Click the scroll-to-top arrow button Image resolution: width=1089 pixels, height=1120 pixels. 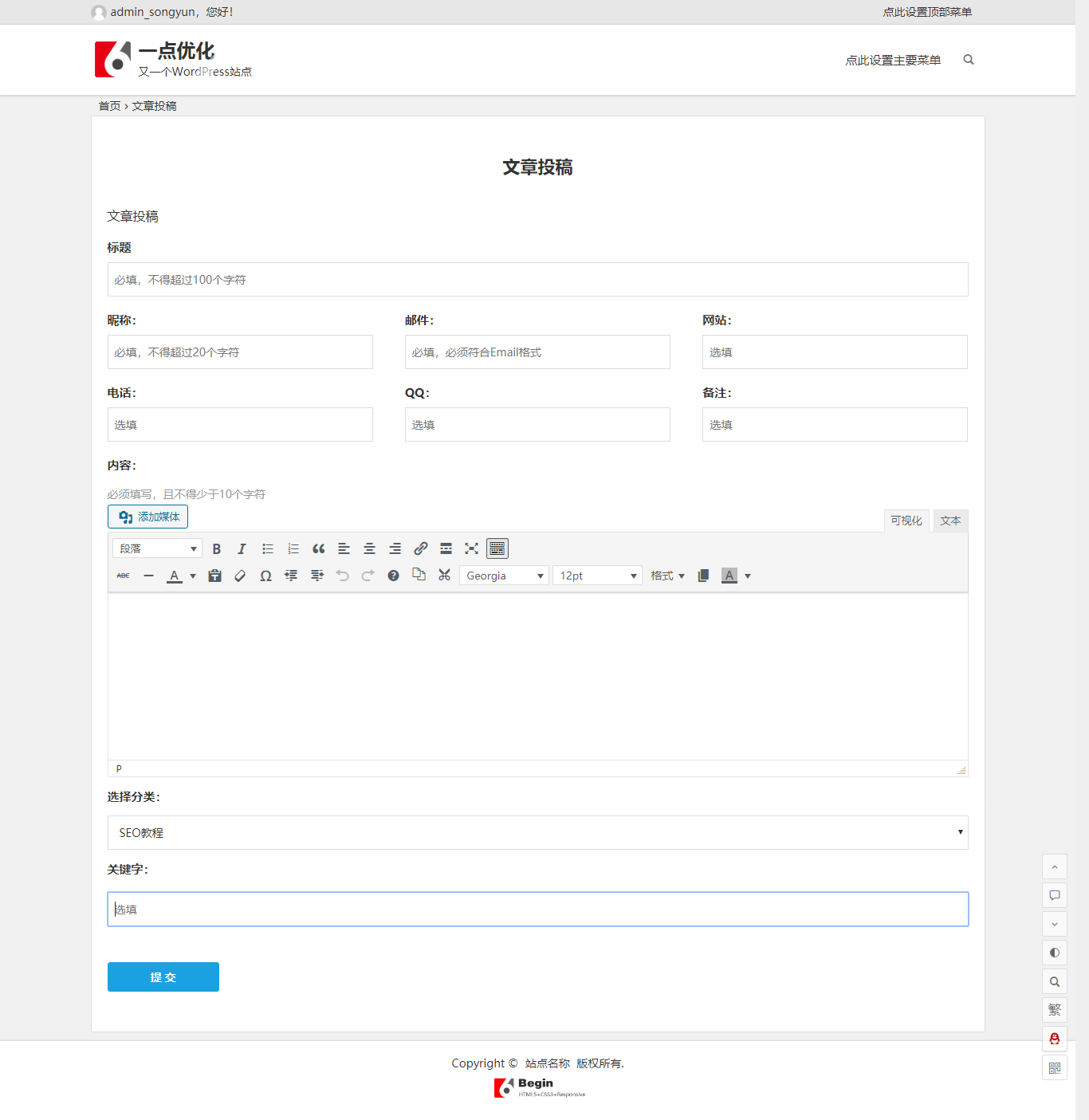1055,867
